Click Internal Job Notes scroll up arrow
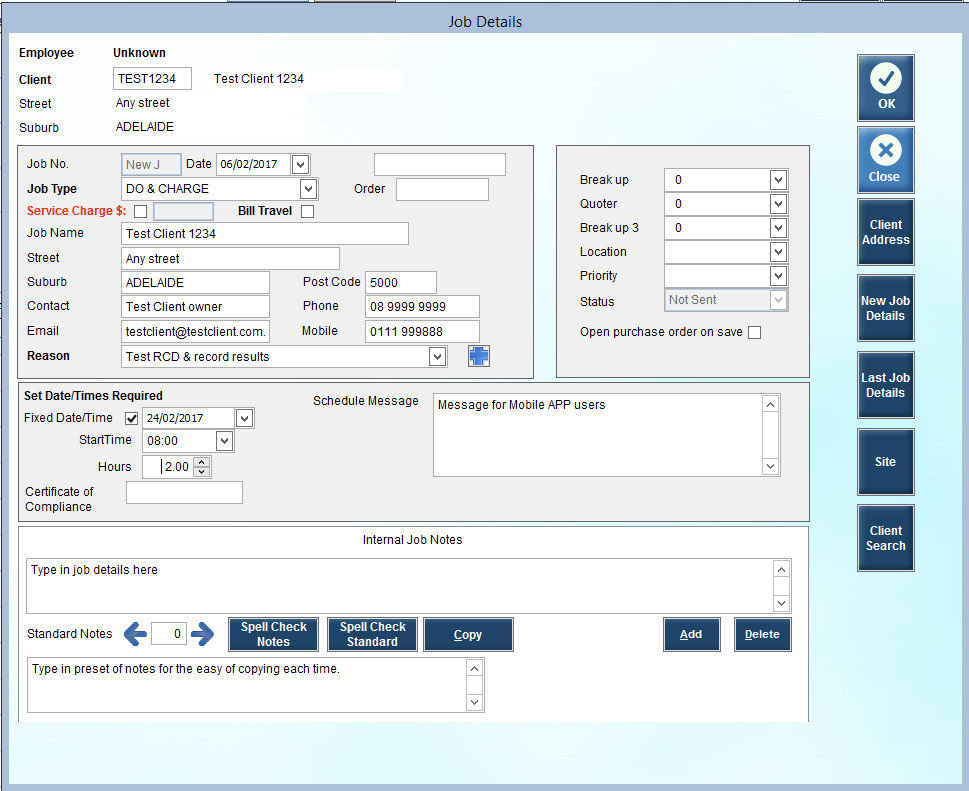Image resolution: width=969 pixels, height=791 pixels. 781,569
